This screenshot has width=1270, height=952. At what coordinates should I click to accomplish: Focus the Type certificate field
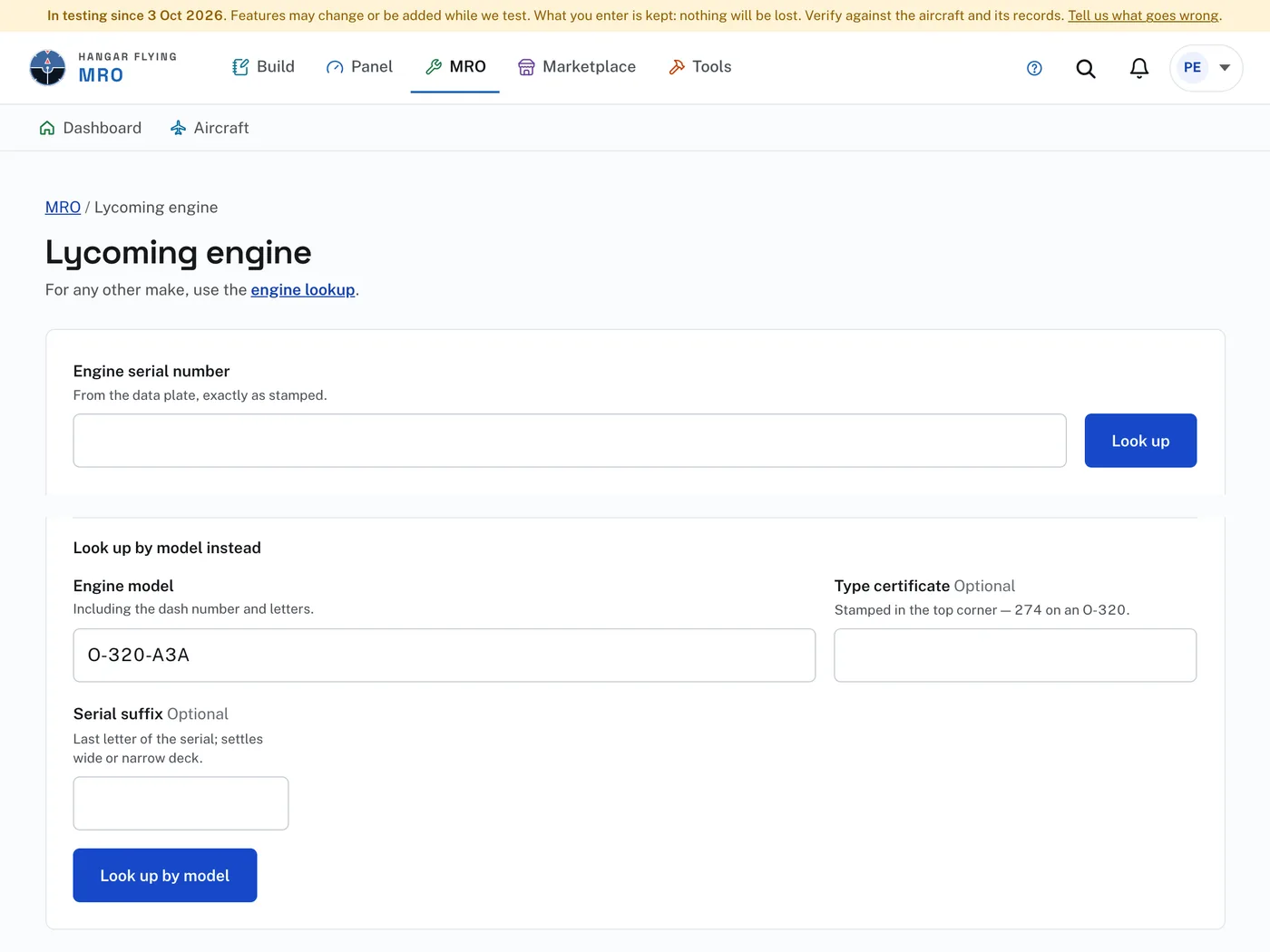[1015, 656]
